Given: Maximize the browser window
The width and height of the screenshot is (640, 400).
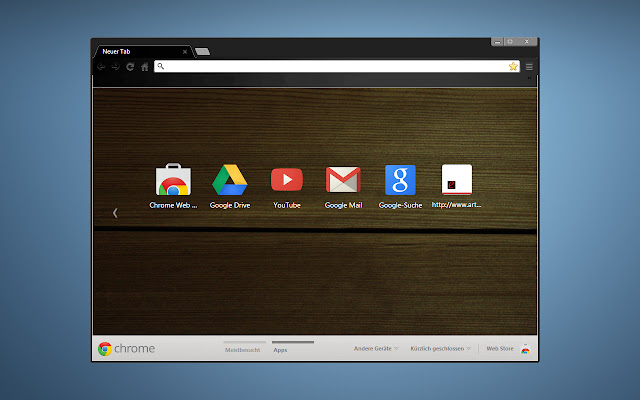Looking at the screenshot, I should (x=510, y=42).
